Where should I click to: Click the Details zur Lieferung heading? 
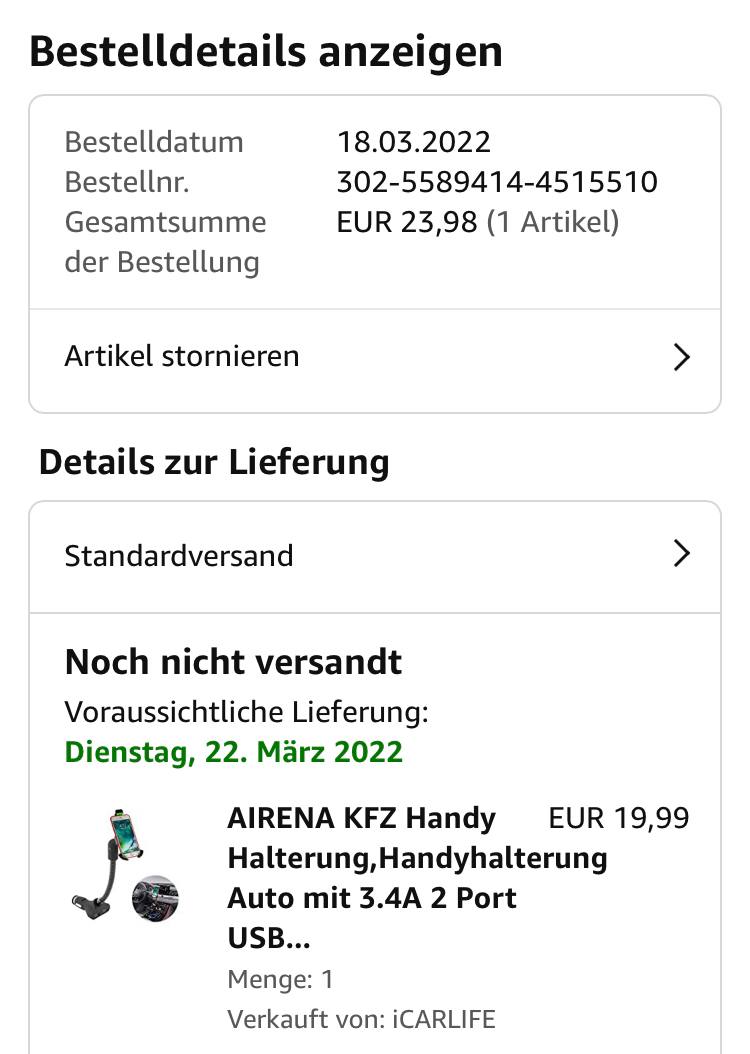(214, 462)
